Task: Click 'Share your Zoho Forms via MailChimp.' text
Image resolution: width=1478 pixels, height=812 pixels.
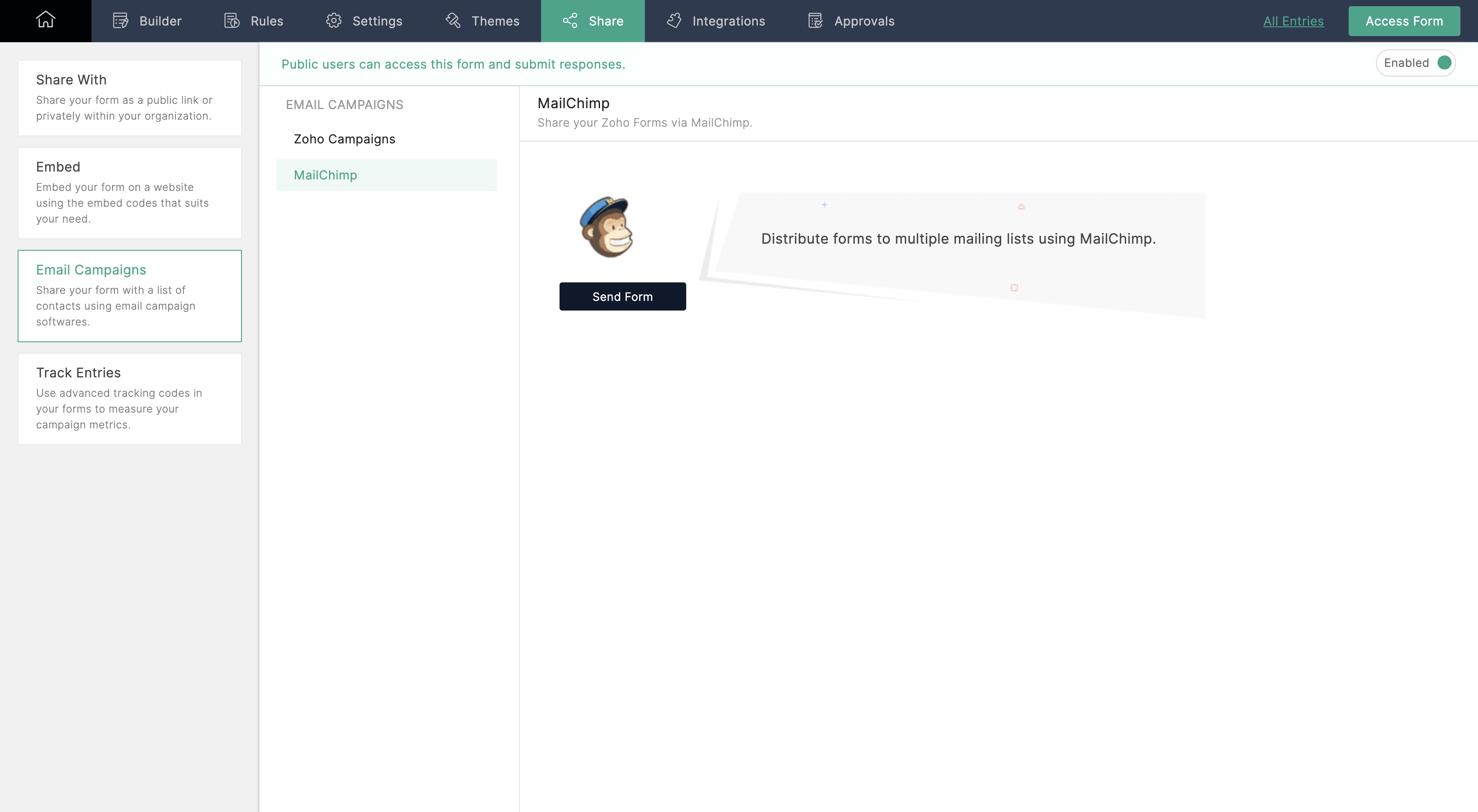Action: pyautogui.click(x=644, y=123)
